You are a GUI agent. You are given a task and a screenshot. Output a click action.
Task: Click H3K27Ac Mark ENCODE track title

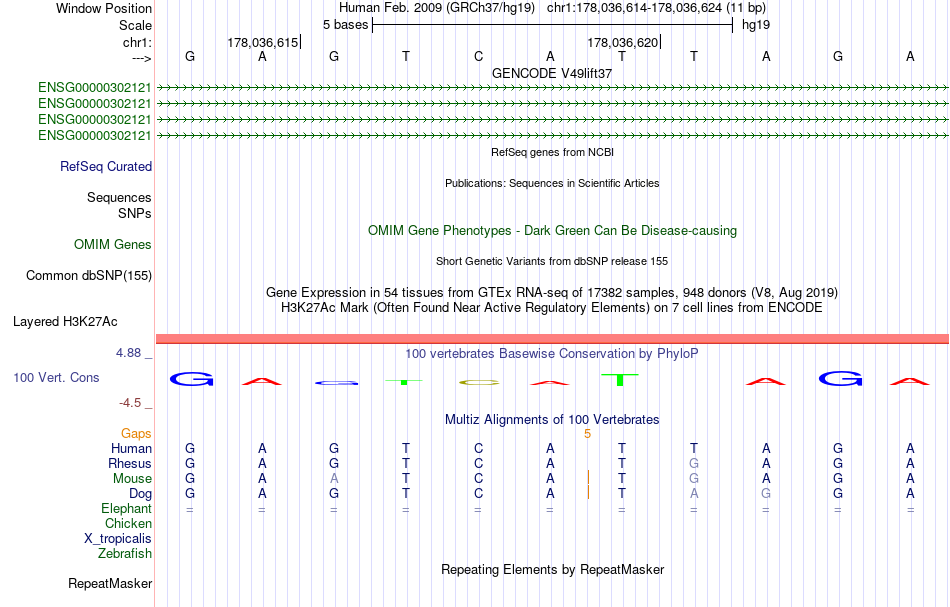pos(552,308)
